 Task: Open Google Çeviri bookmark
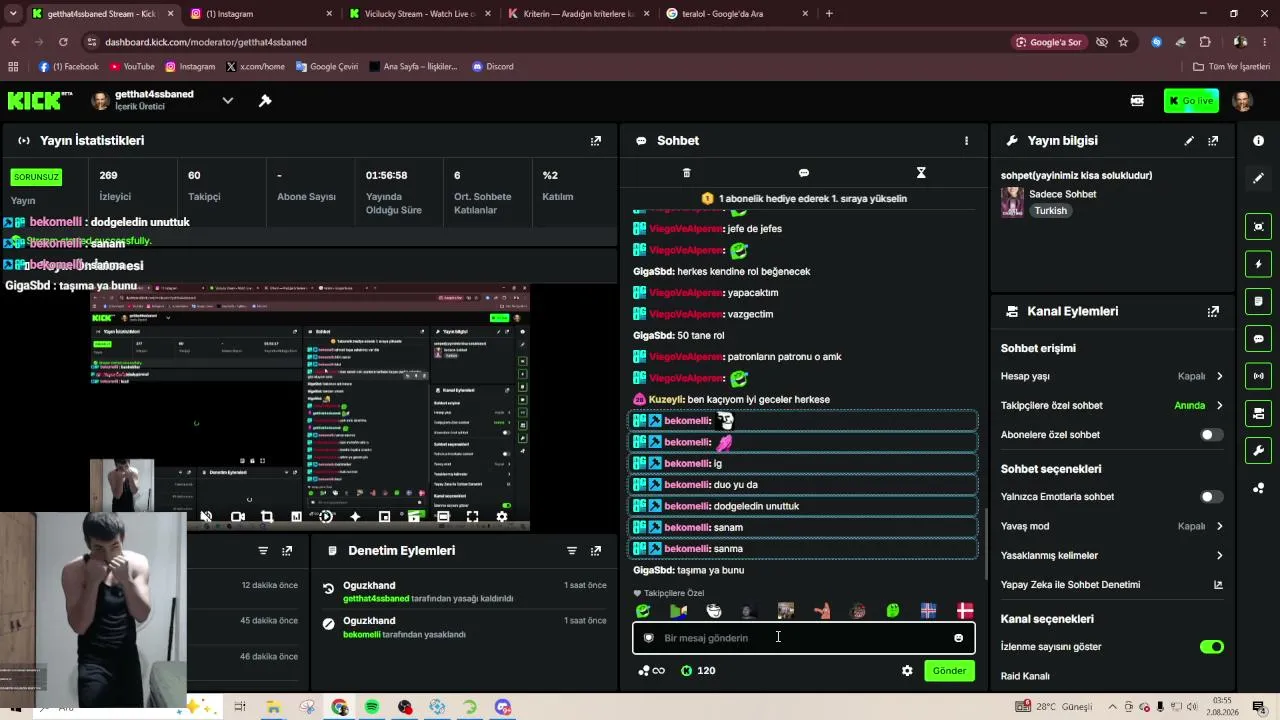pyautogui.click(x=327, y=67)
